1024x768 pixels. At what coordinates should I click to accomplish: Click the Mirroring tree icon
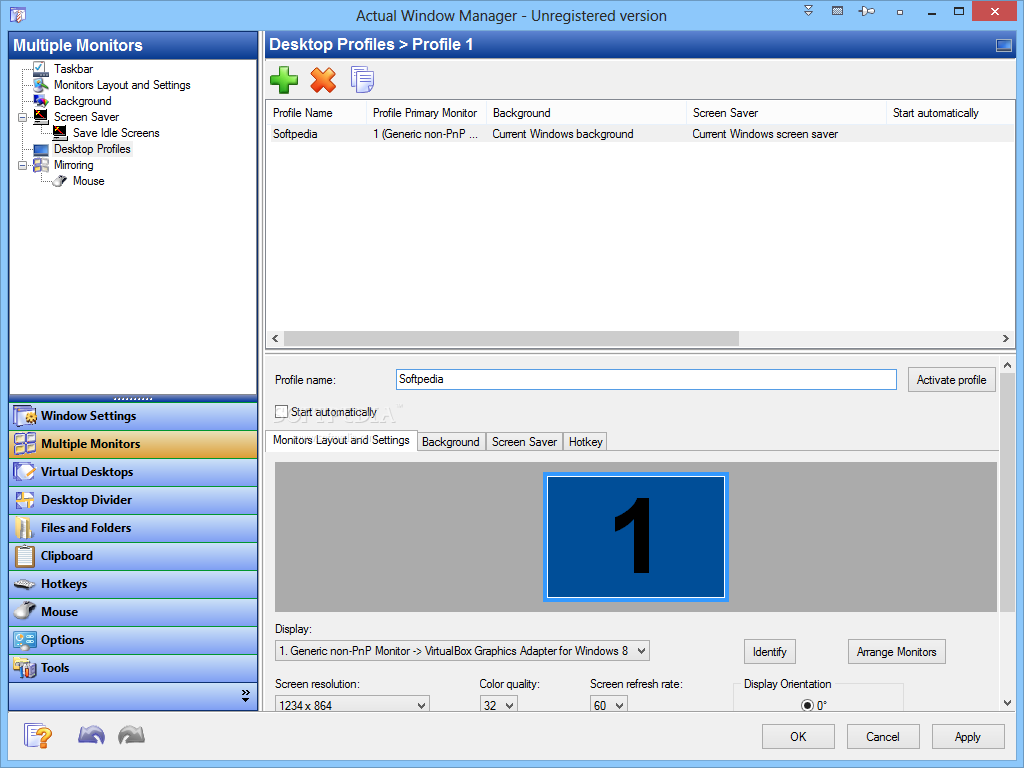click(x=40, y=165)
